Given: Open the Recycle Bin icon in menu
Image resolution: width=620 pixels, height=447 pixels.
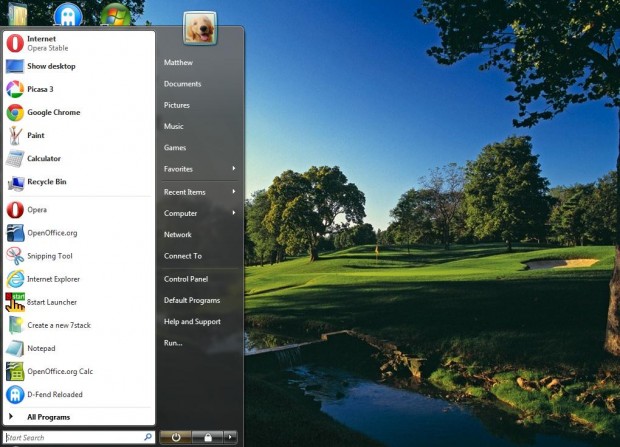Looking at the screenshot, I should coord(16,183).
